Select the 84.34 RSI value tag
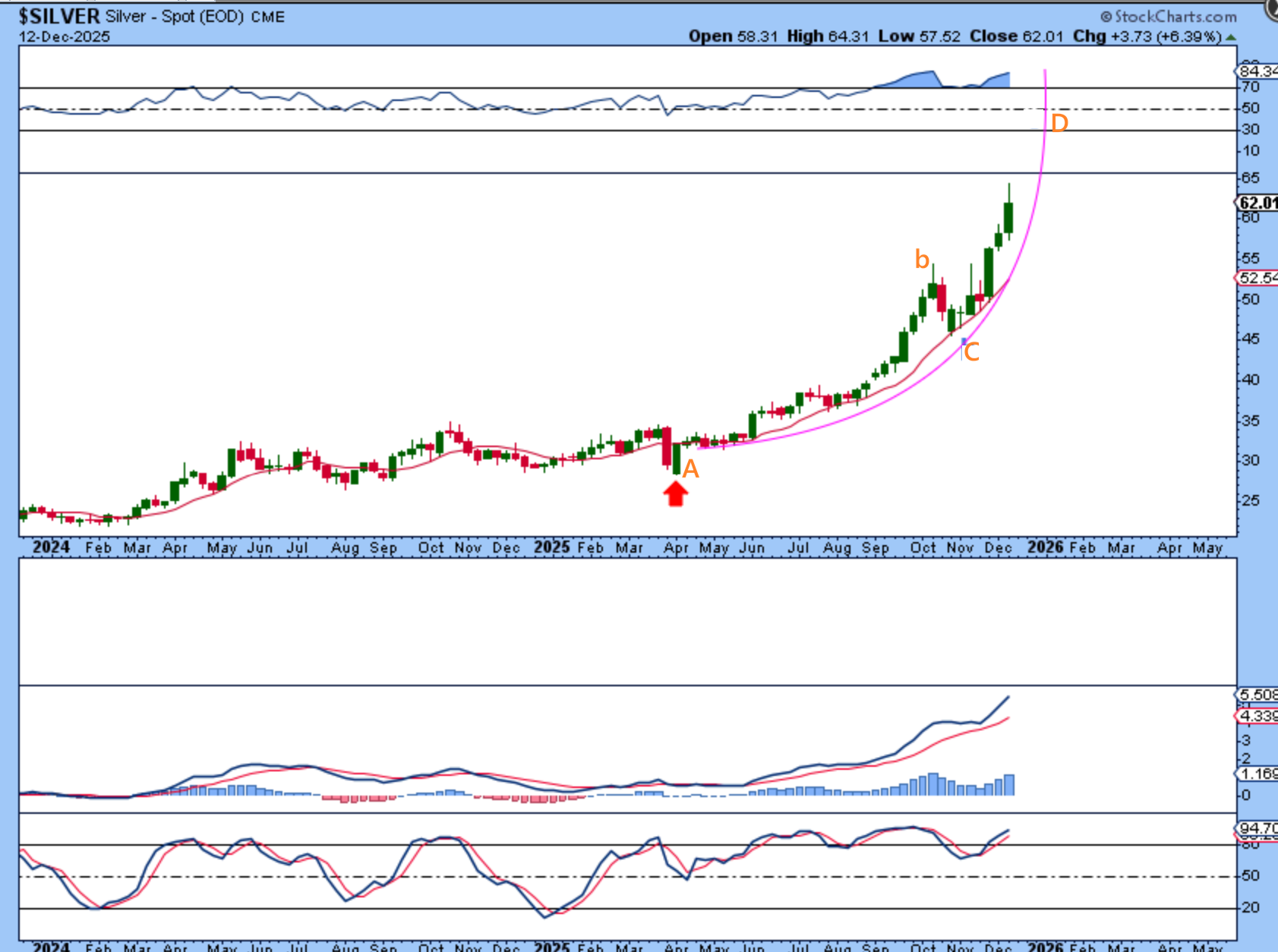The width and height of the screenshot is (1278, 952). (1257, 71)
